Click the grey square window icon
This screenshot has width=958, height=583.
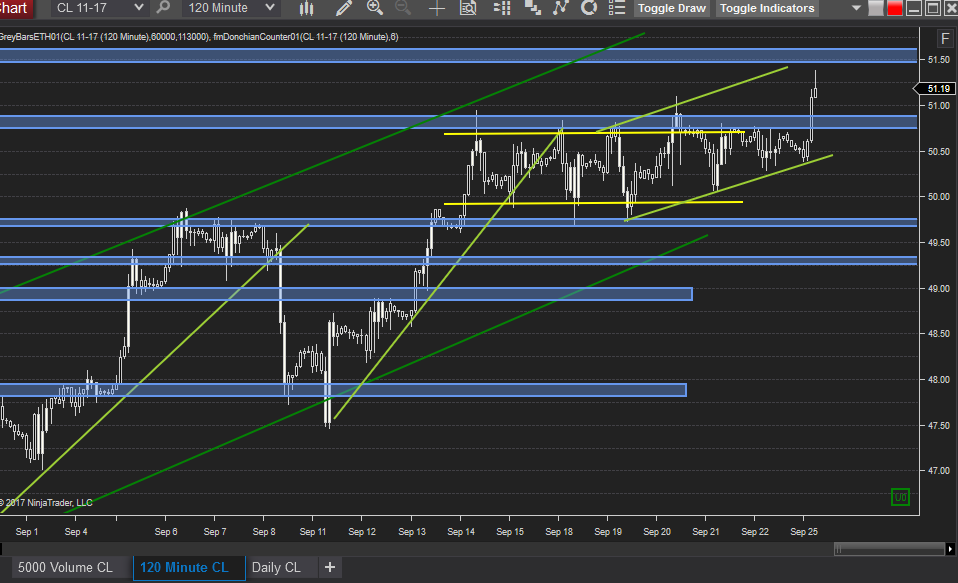point(876,8)
